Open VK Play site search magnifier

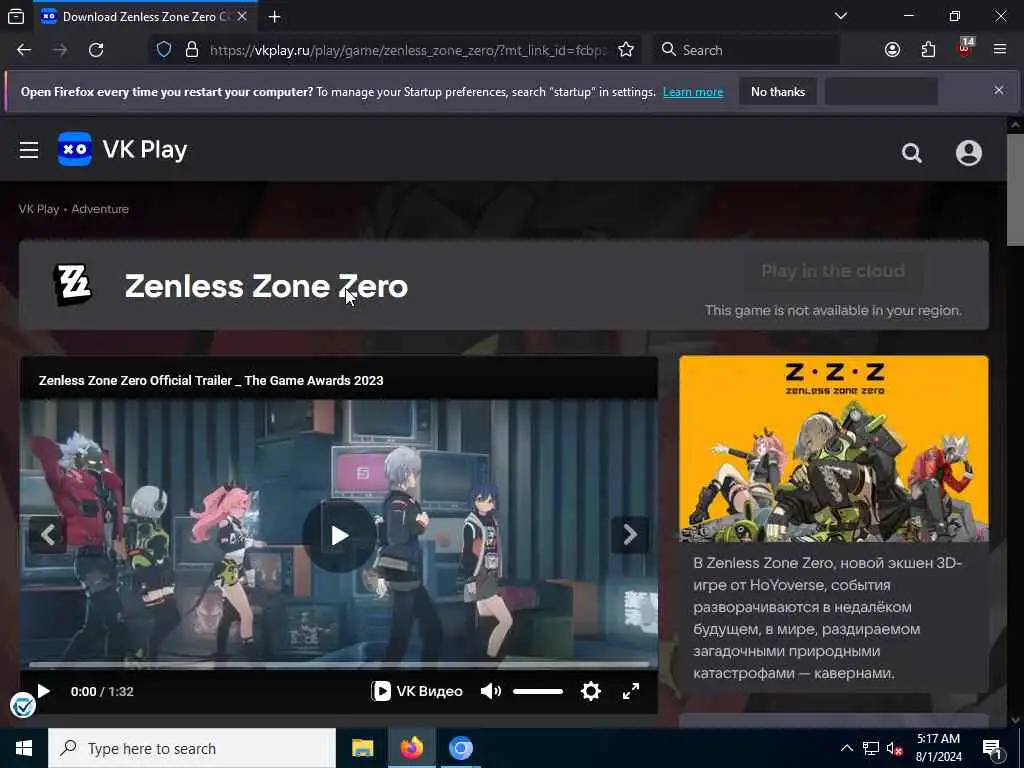[912, 153]
